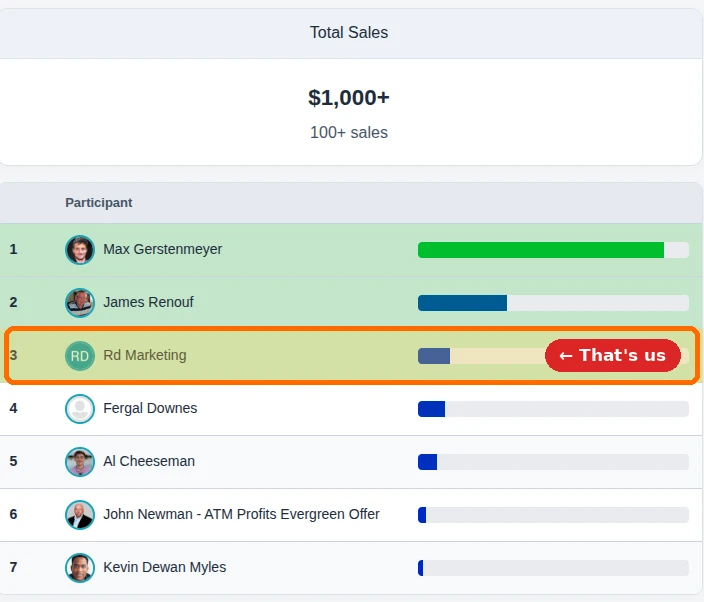Click Al Cheeseman's progress bar

tap(553, 461)
